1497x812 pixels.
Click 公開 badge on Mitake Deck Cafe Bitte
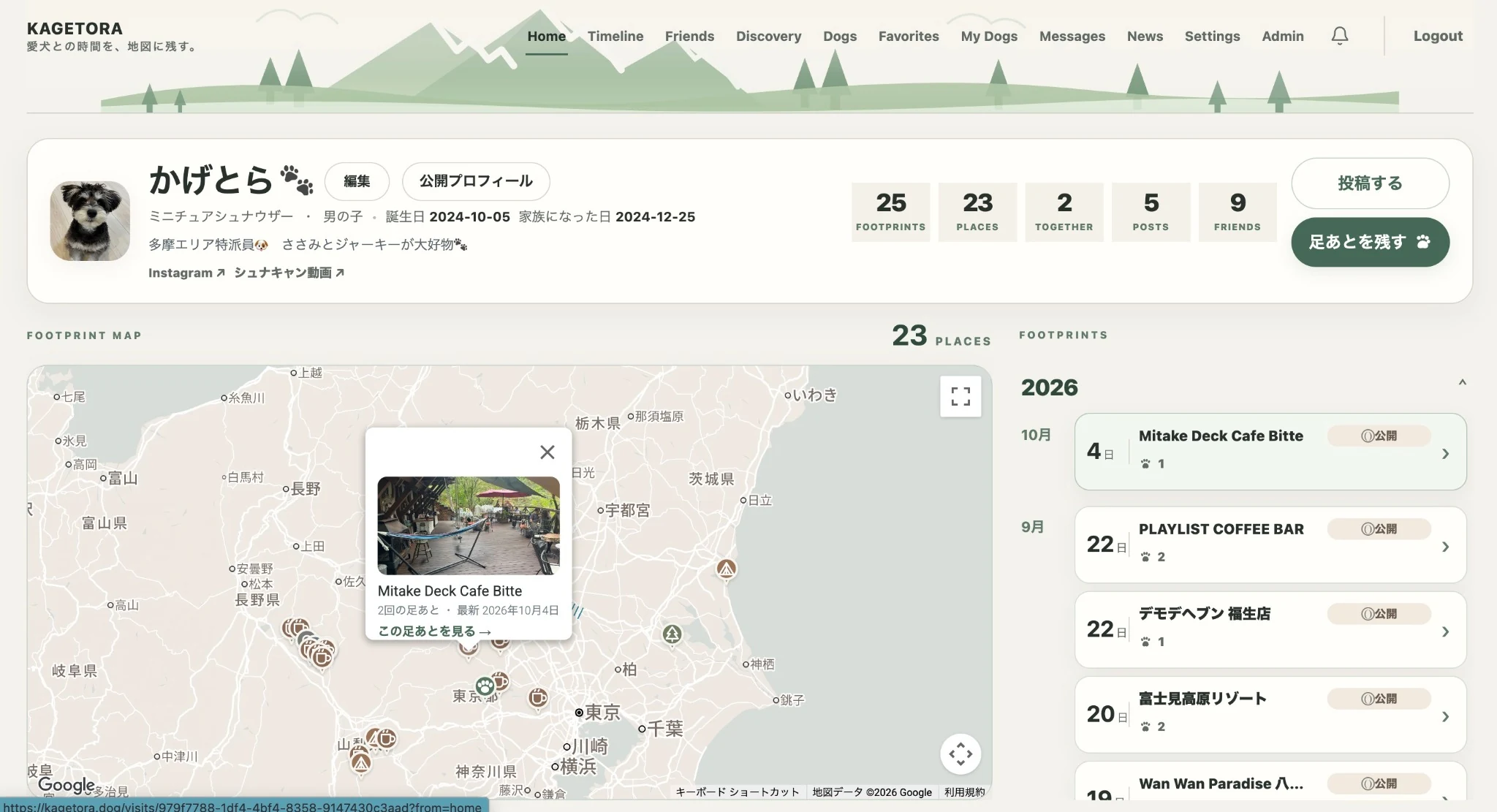tap(1379, 436)
